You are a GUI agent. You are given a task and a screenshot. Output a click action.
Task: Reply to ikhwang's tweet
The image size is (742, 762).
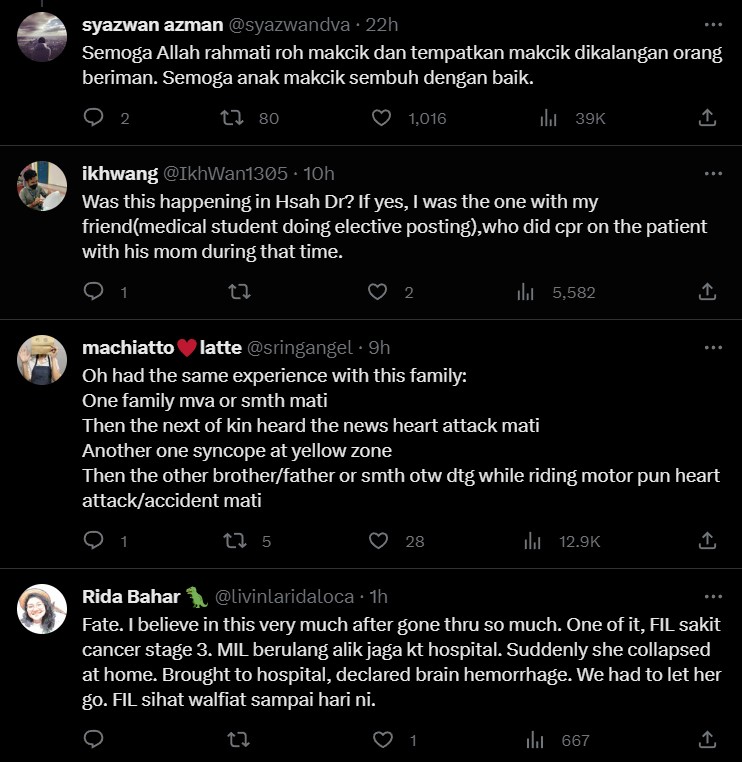(94, 292)
